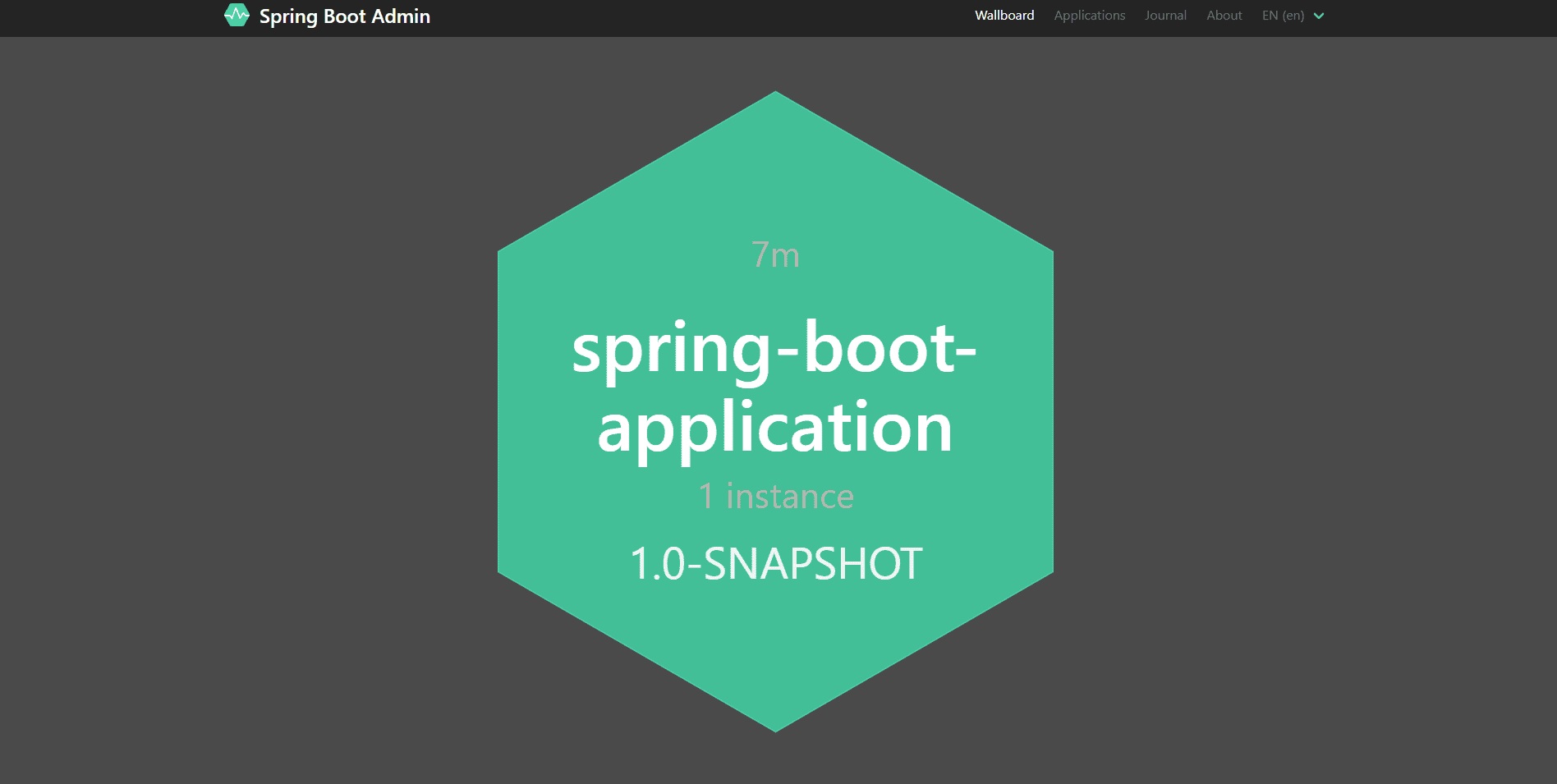Open the EN (en) language dropdown

pos(1283,16)
